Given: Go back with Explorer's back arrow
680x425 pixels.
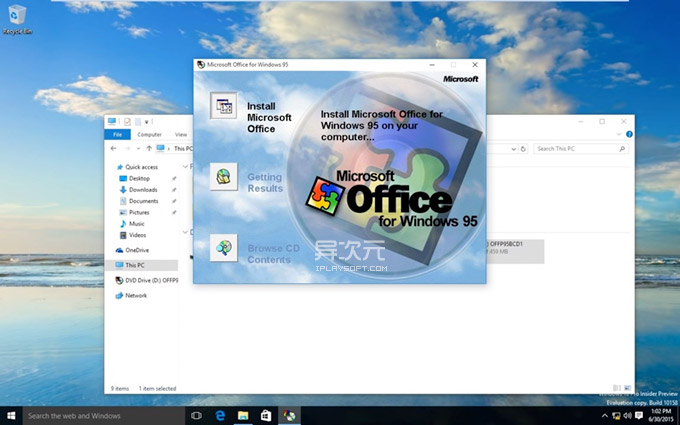Looking at the screenshot, I should [114, 148].
